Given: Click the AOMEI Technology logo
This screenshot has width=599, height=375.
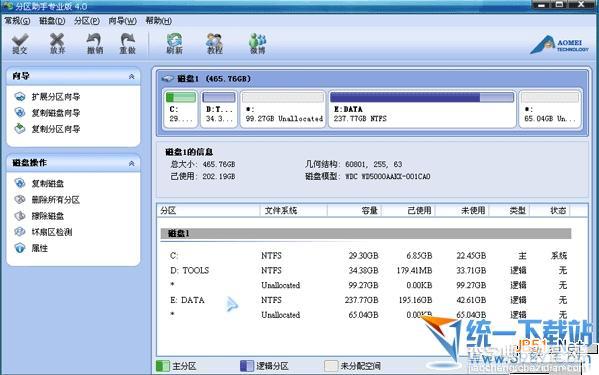Looking at the screenshot, I should tap(560, 45).
